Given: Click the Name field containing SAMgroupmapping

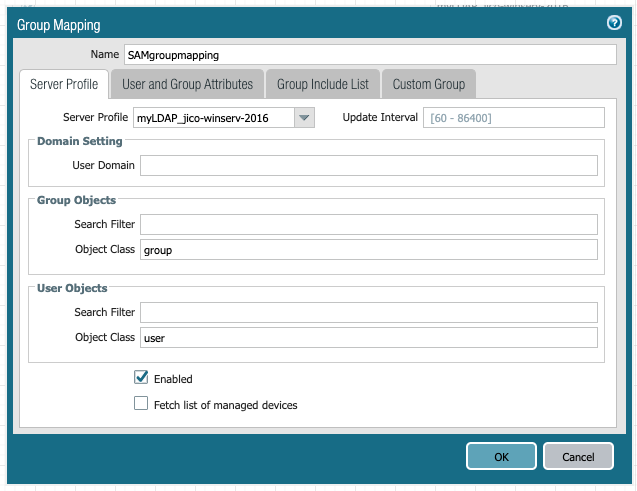Looking at the screenshot, I should (369, 55).
